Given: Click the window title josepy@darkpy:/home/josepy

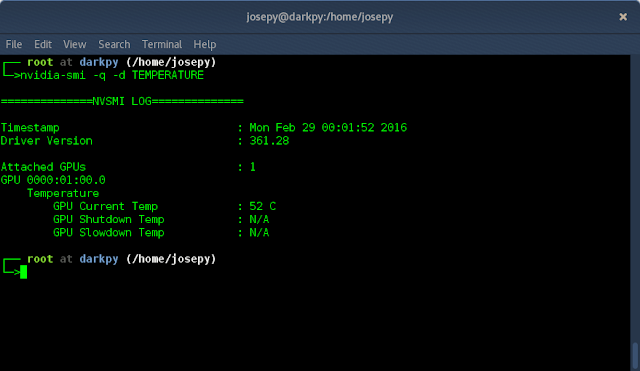Looking at the screenshot, I should [x=320, y=17].
